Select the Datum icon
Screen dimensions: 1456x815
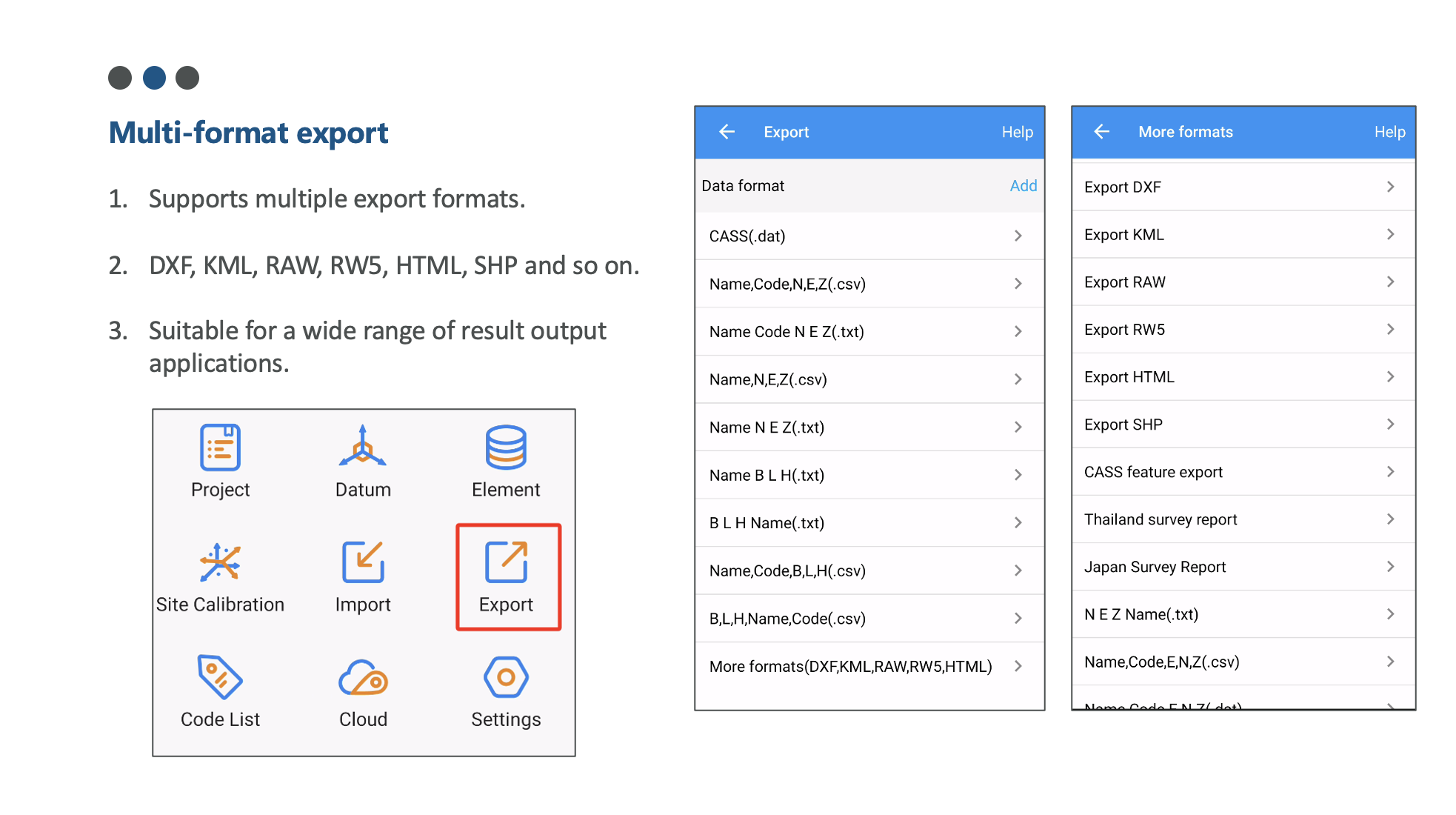[x=362, y=446]
